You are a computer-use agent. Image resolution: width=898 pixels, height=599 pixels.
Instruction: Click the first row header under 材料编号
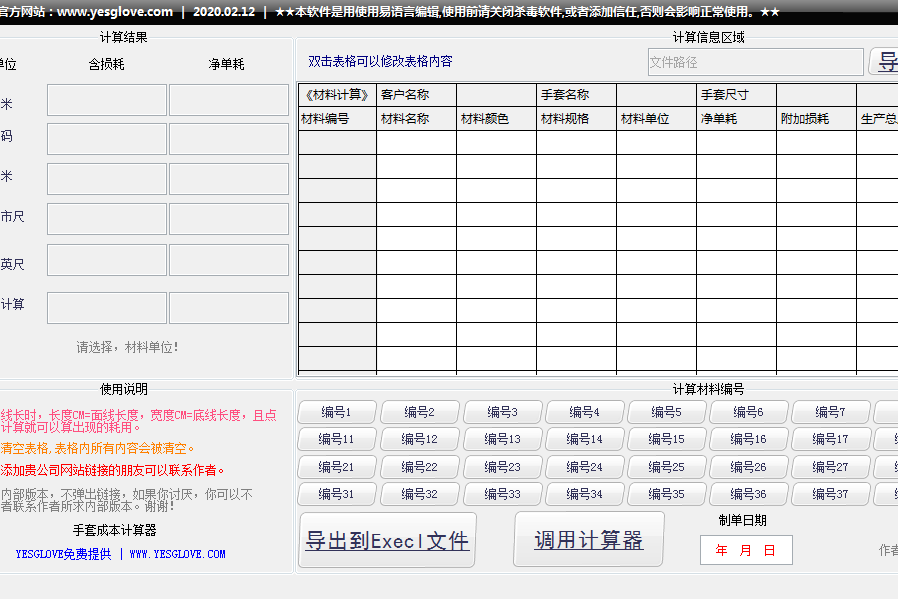337,142
